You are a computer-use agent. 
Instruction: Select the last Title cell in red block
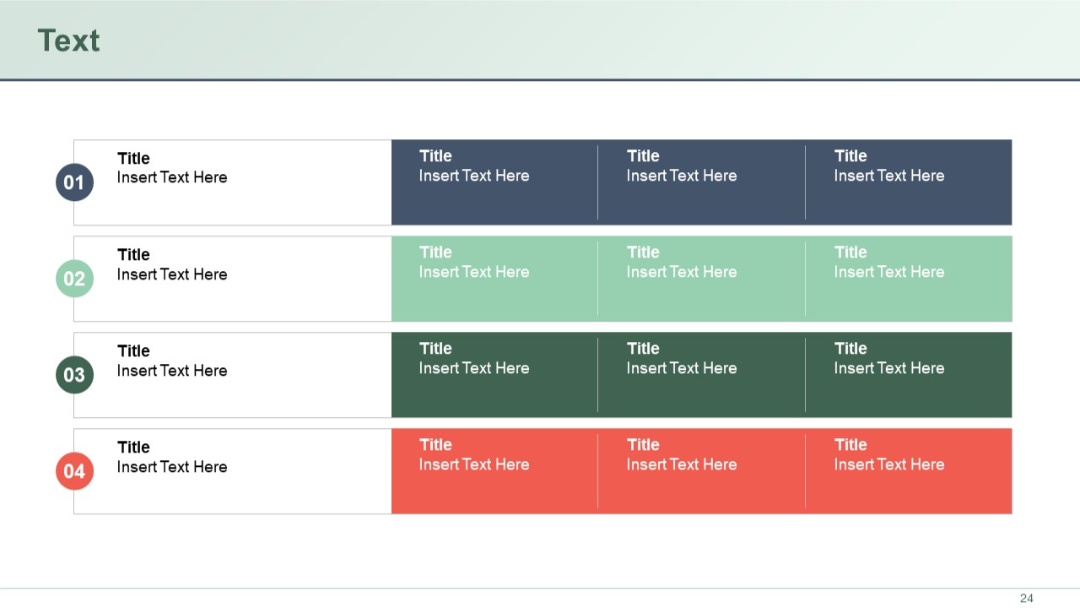point(850,444)
